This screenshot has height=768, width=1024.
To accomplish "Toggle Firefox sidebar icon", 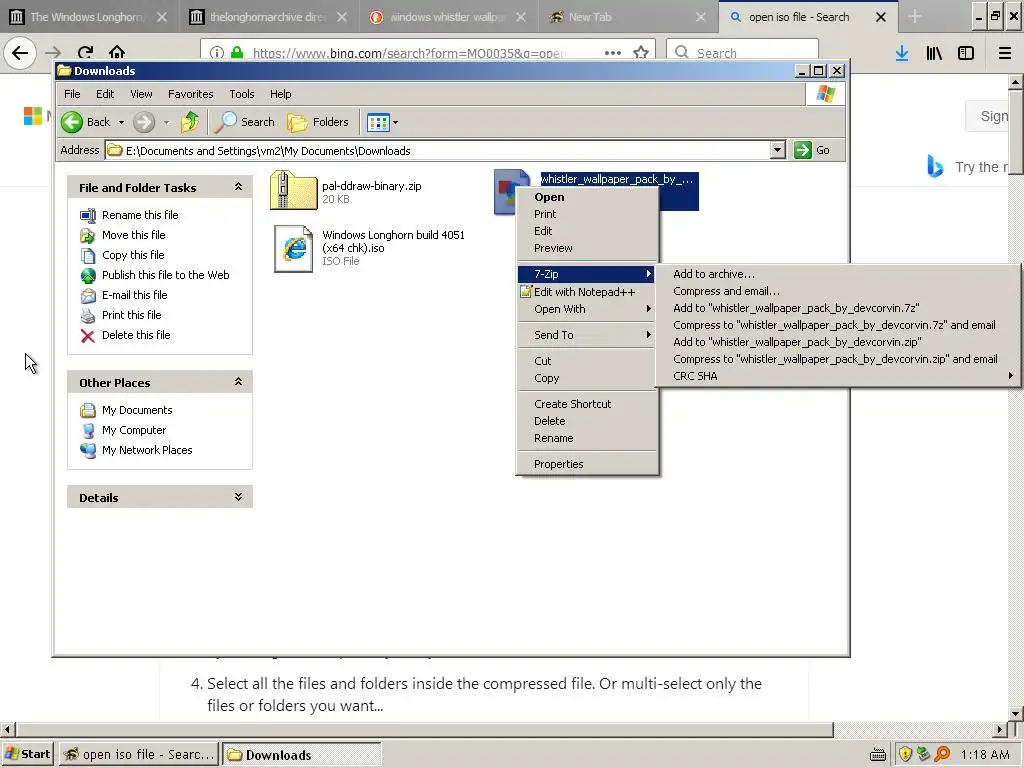I will (x=966, y=53).
